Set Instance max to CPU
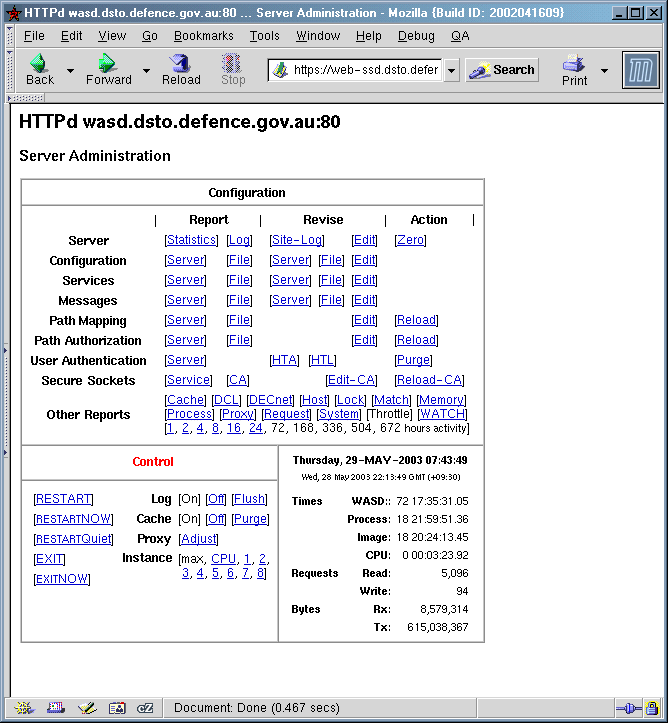 click(223, 559)
